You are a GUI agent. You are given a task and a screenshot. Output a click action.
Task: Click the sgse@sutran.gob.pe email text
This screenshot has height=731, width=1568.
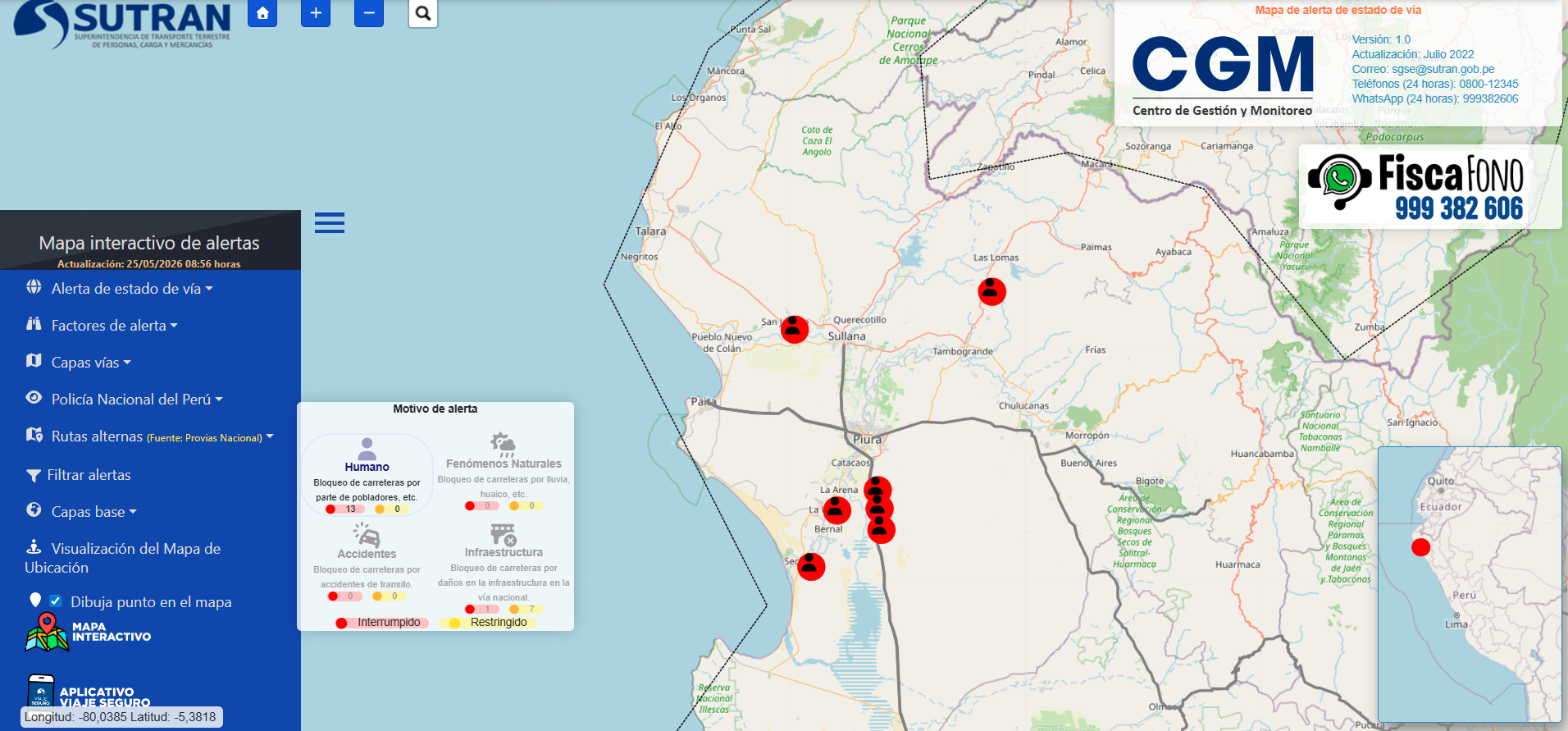(1443, 69)
